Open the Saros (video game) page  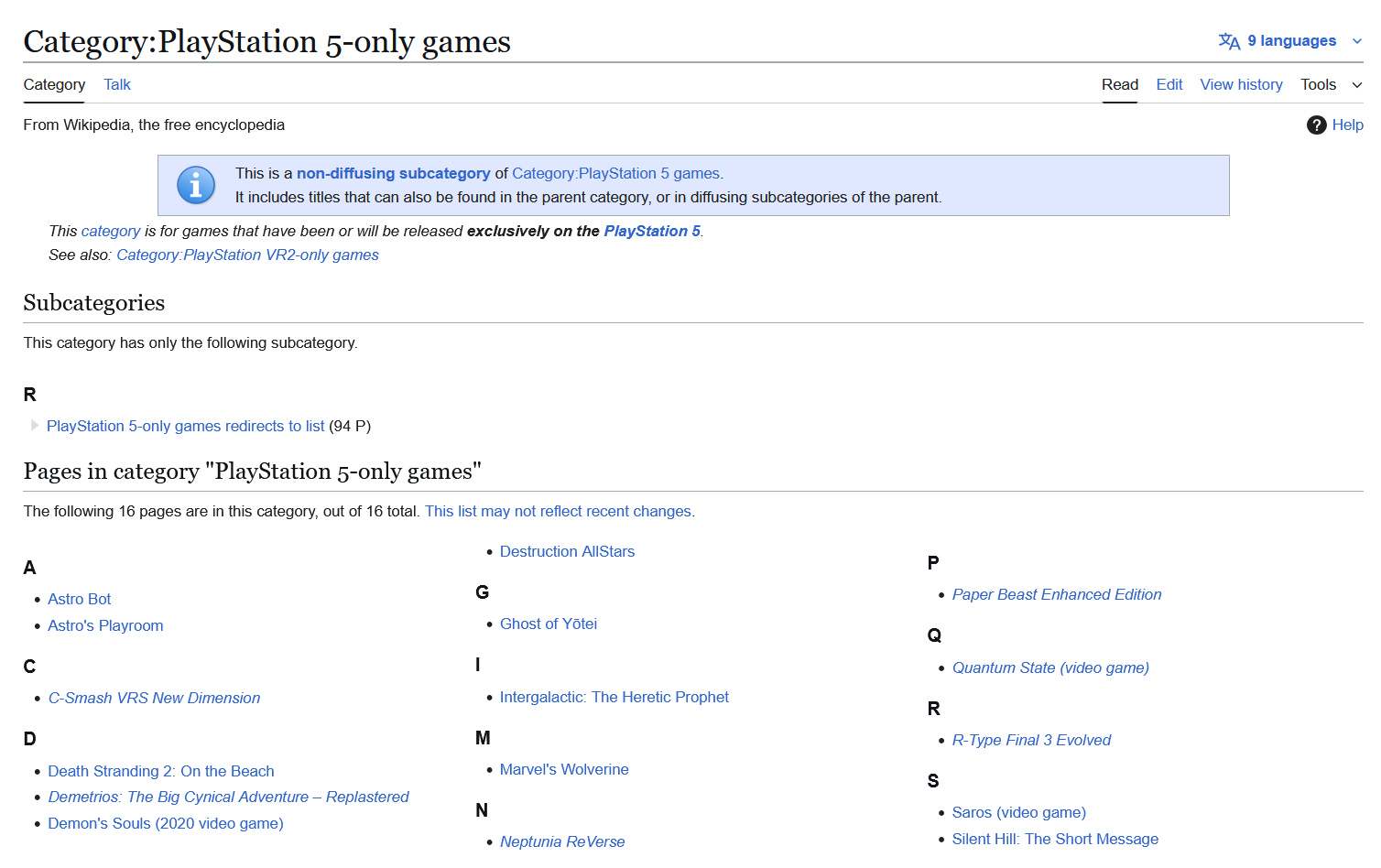pyautogui.click(x=1019, y=812)
